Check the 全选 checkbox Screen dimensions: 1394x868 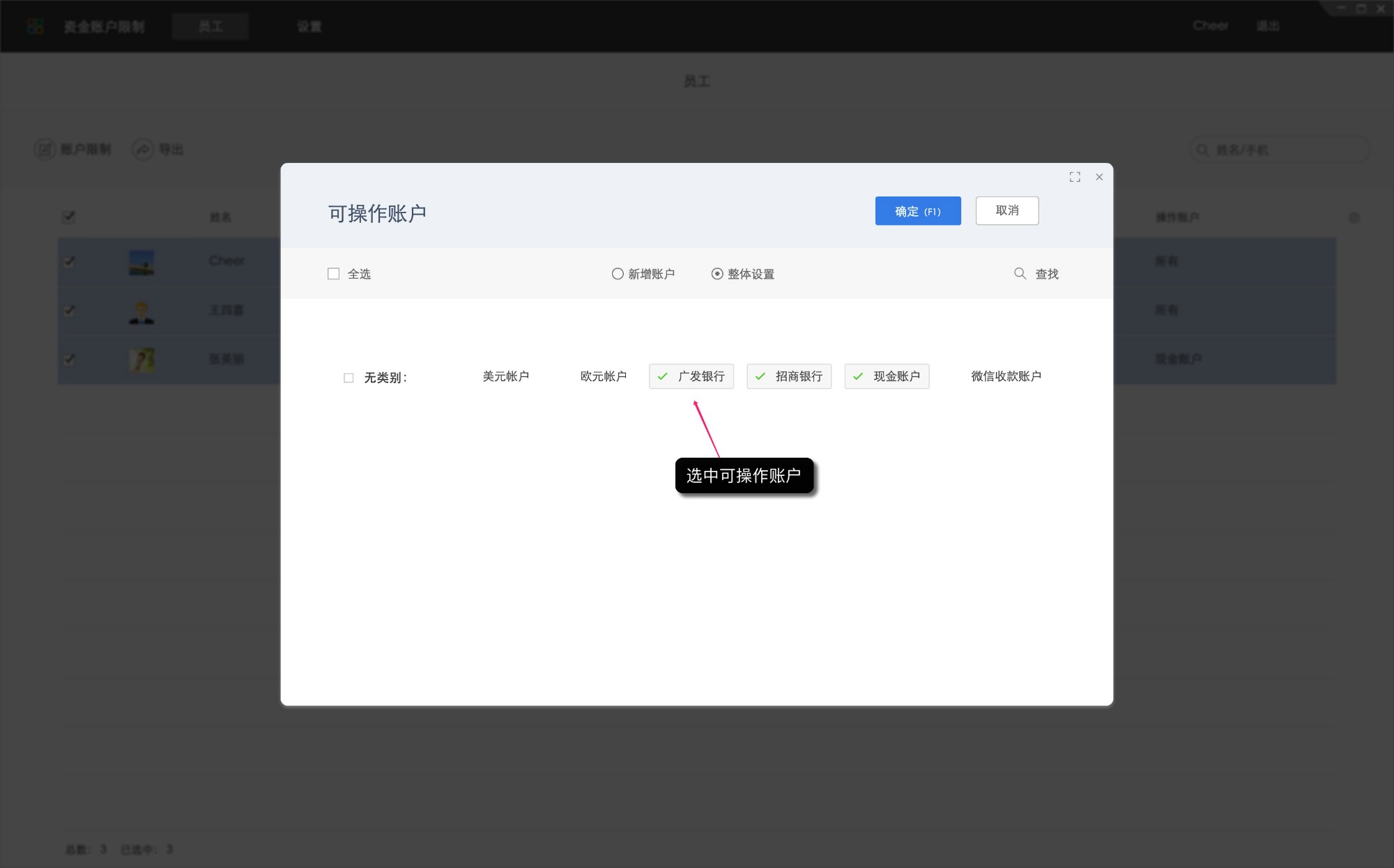333,273
